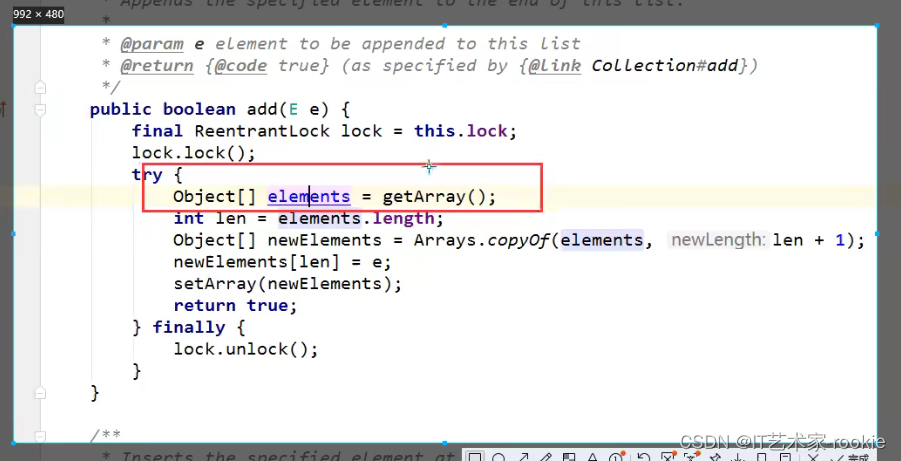
Task: Click this.lock field reference
Action: point(461,131)
